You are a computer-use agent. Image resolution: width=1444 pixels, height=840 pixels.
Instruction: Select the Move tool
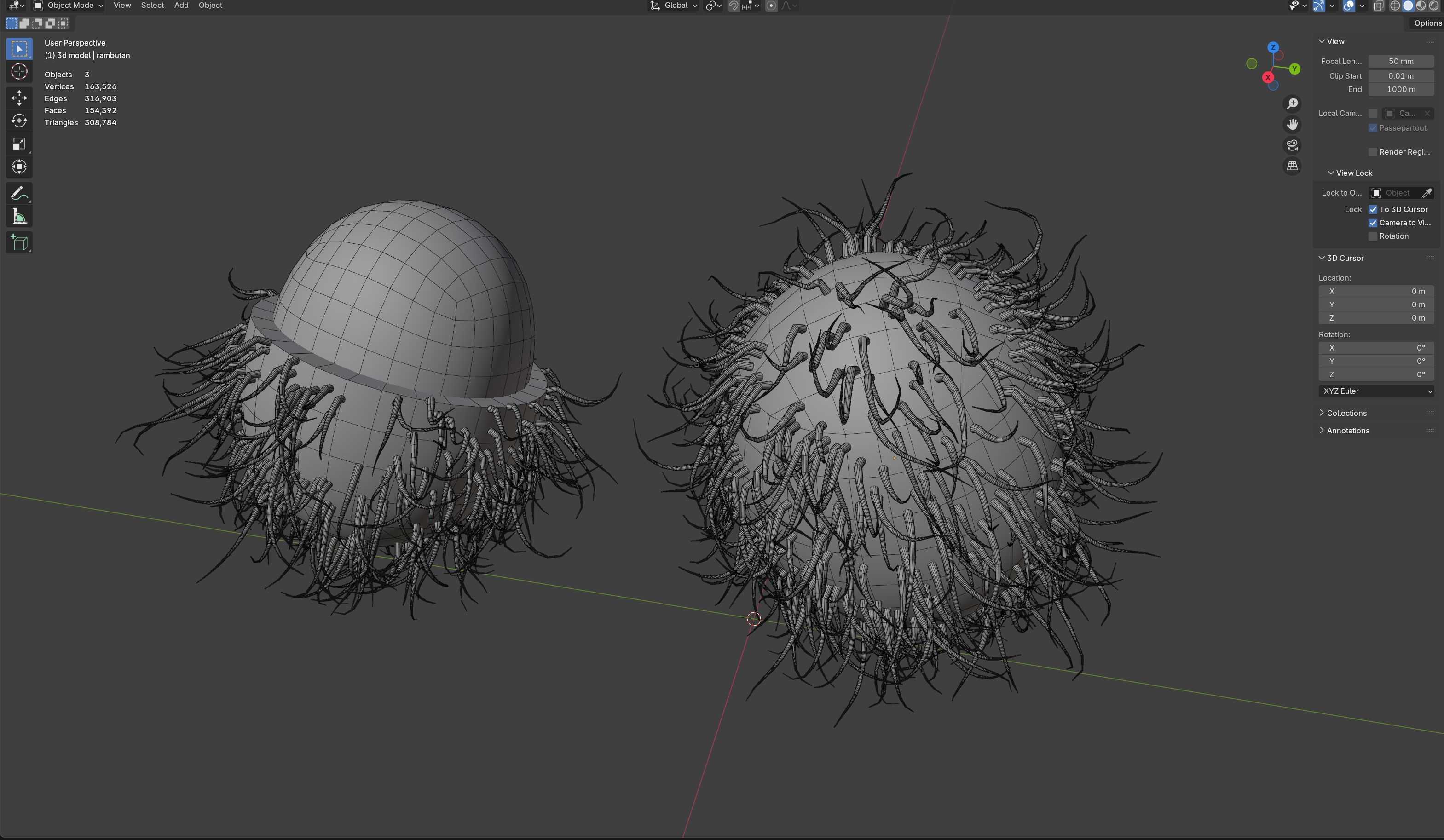click(19, 98)
